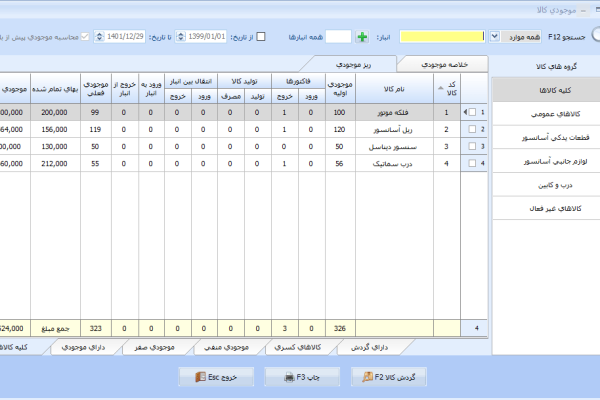Screen dimensions: 600x400
Task: Click the printer icon on چاپ F3
Action: [x=289, y=377]
